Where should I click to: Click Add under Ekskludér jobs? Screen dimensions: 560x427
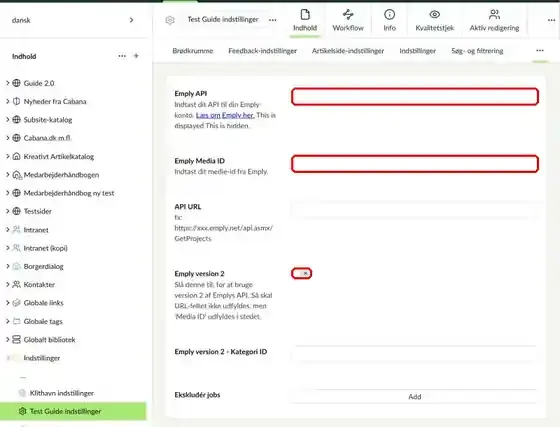[415, 396]
